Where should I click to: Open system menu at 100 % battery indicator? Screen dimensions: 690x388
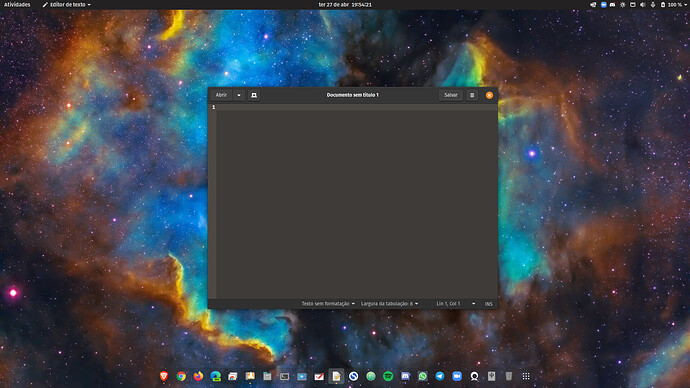pyautogui.click(x=673, y=4)
